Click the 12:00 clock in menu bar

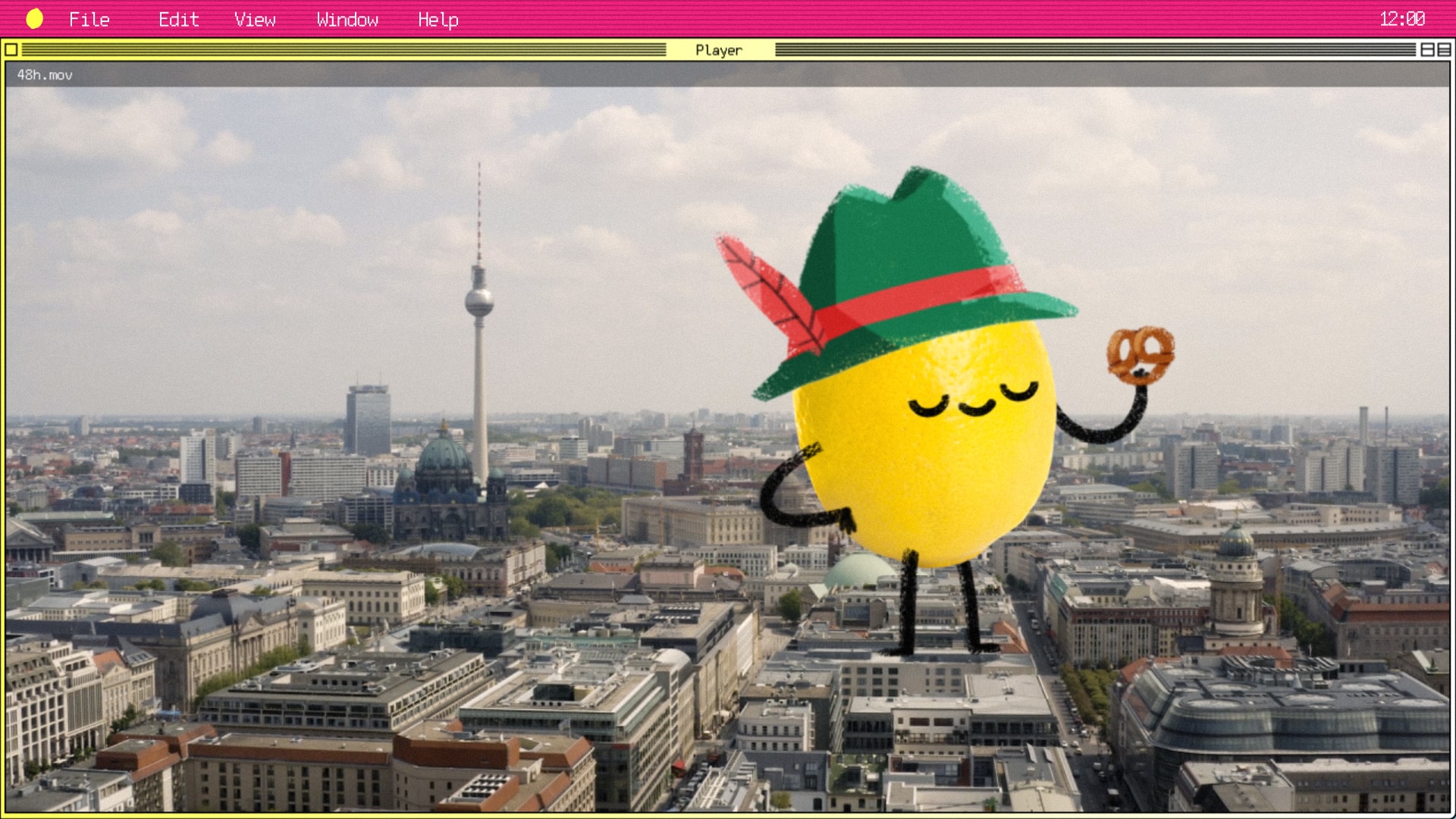(1401, 19)
